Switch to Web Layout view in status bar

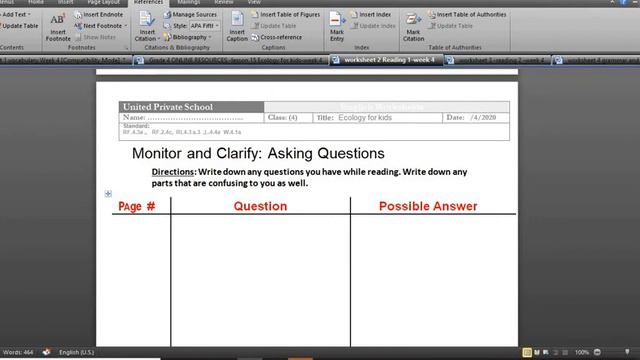coord(546,352)
